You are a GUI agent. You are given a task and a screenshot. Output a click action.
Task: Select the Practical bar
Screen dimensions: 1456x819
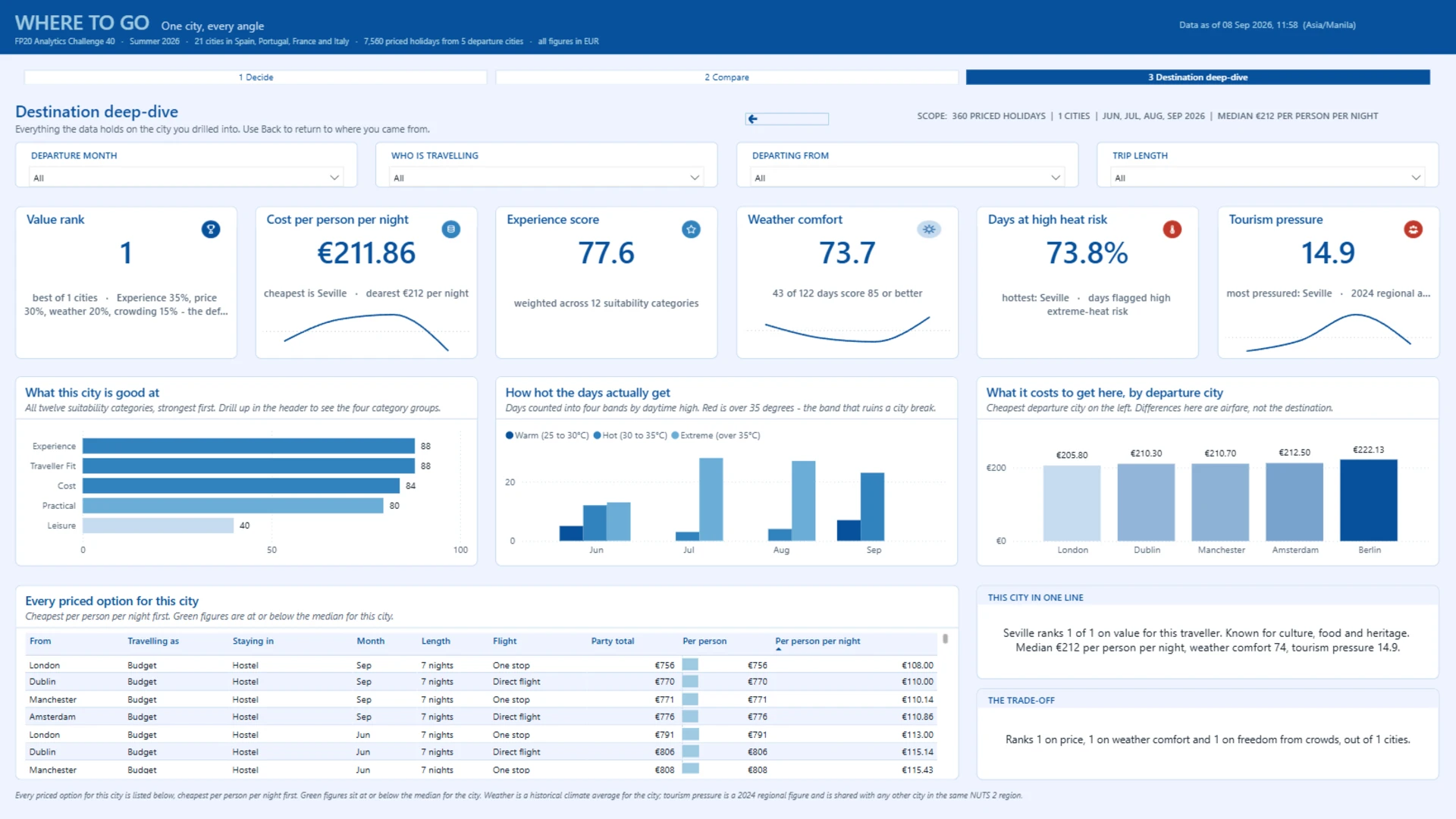point(233,505)
